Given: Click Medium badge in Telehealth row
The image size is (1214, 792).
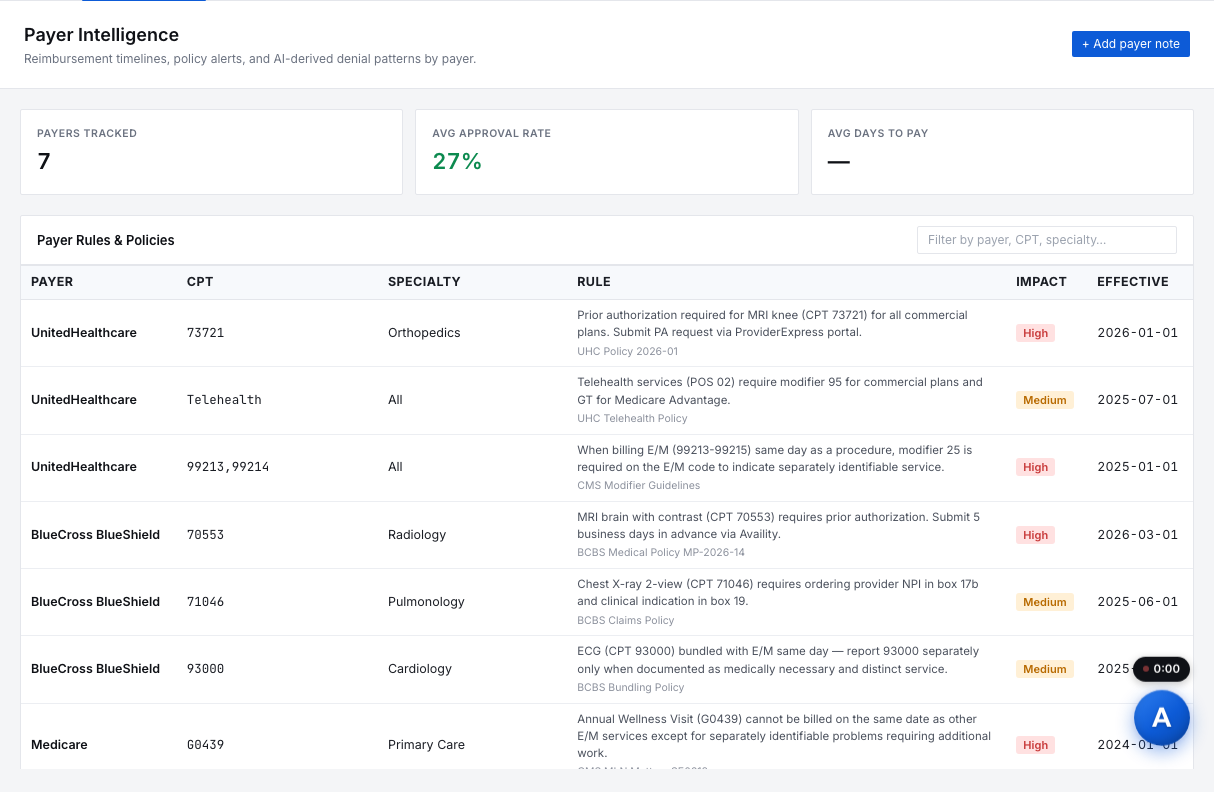Looking at the screenshot, I should 1044,400.
